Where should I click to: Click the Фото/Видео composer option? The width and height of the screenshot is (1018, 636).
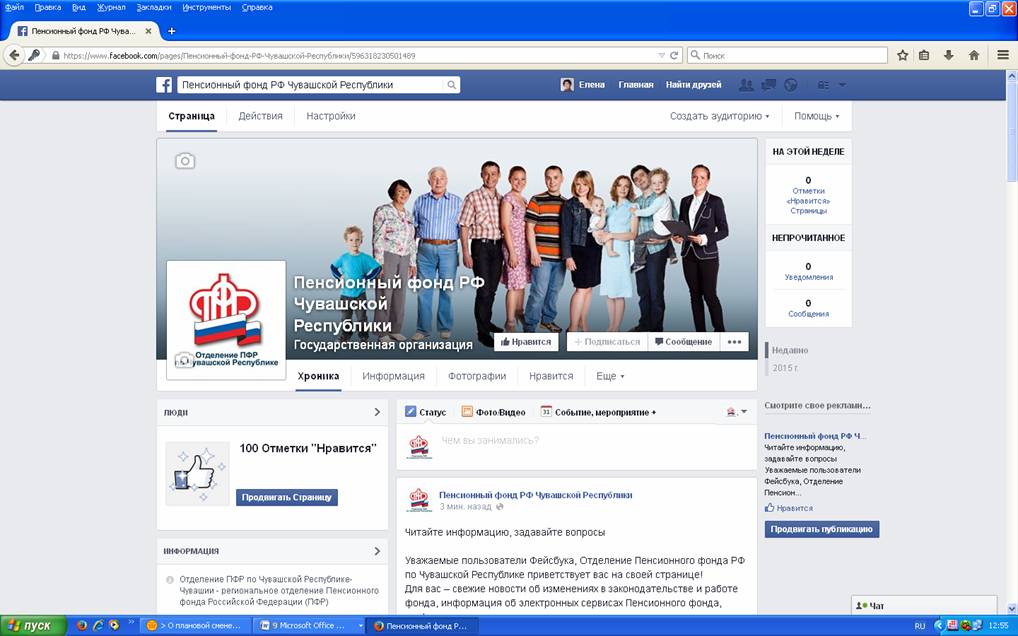[493, 412]
